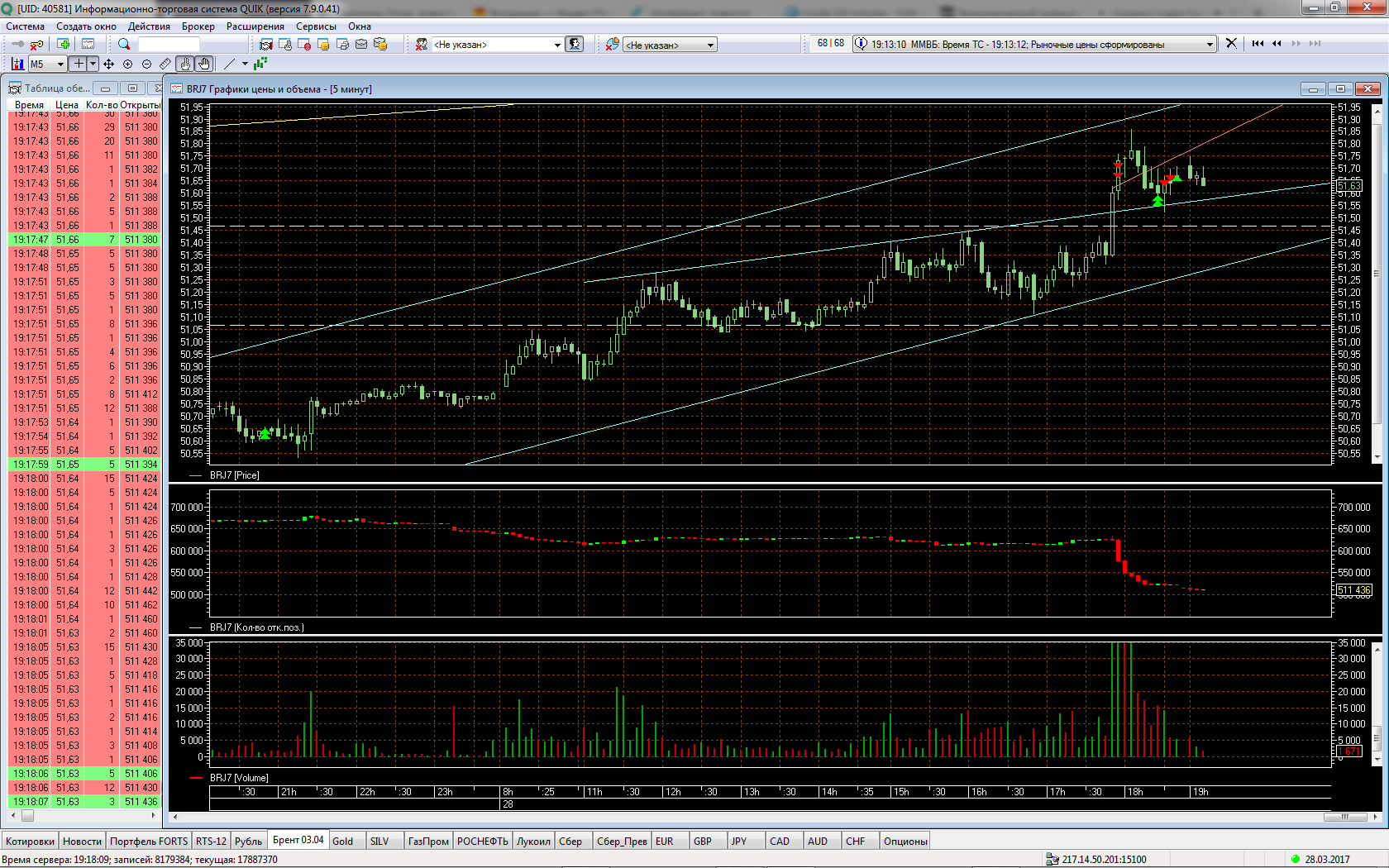Click the green bars indicator icon
Viewport: 1389px width, 868px height.
(x=260, y=64)
